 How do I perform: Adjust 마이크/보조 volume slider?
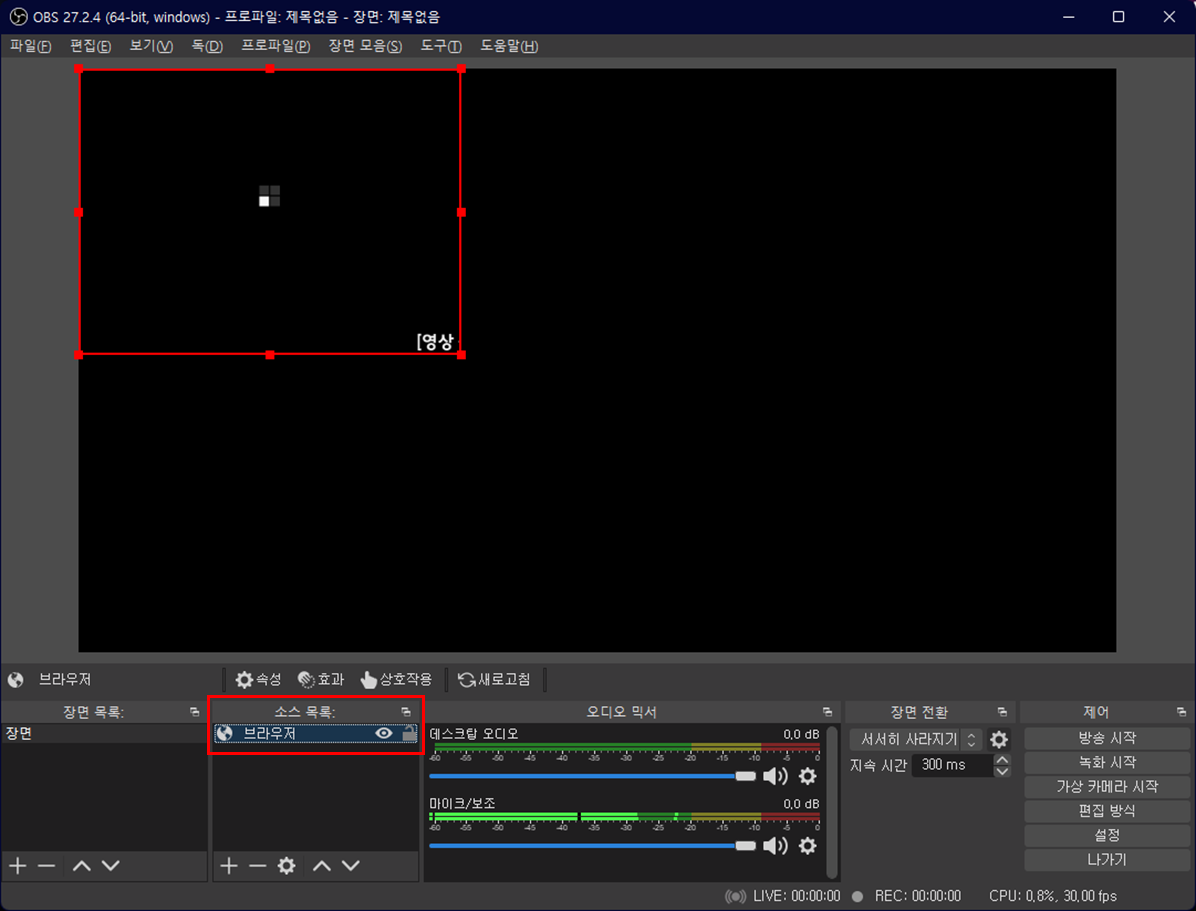592,845
